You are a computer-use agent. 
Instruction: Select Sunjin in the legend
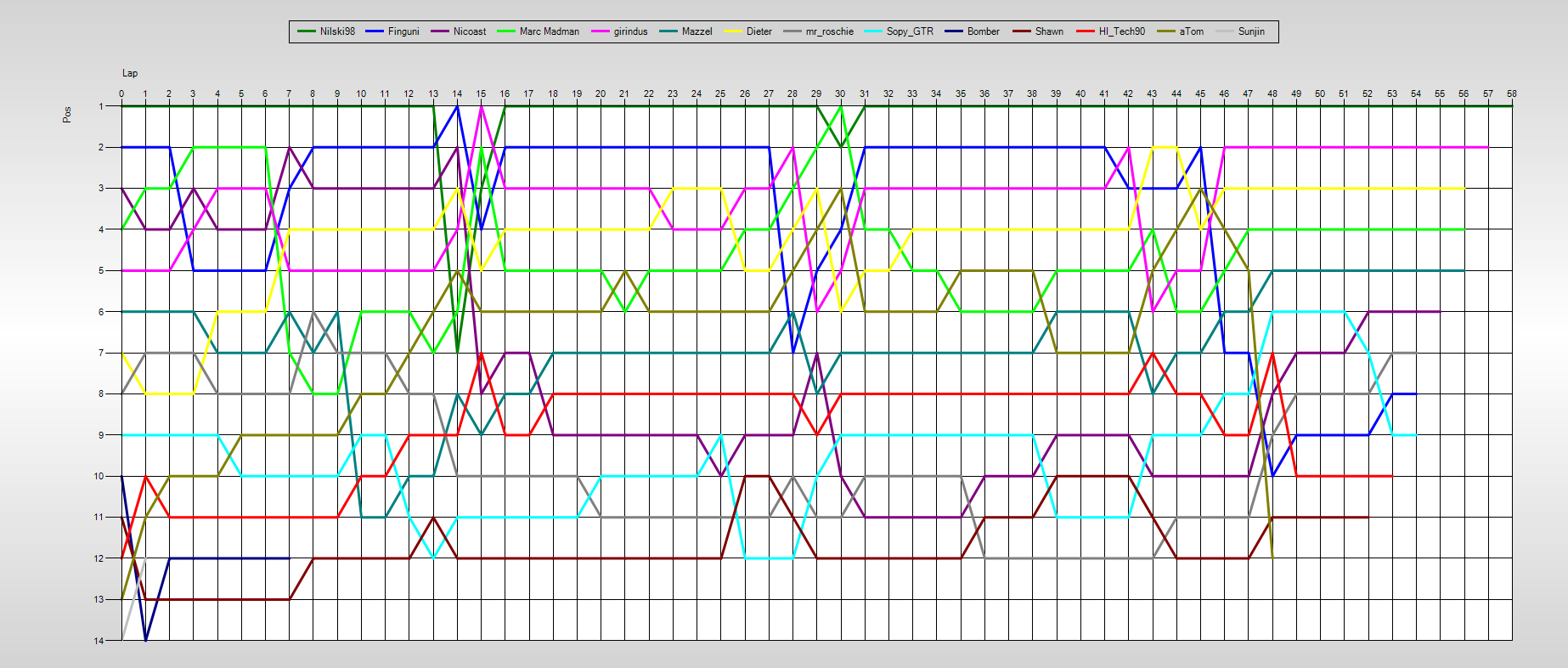coord(1250,31)
